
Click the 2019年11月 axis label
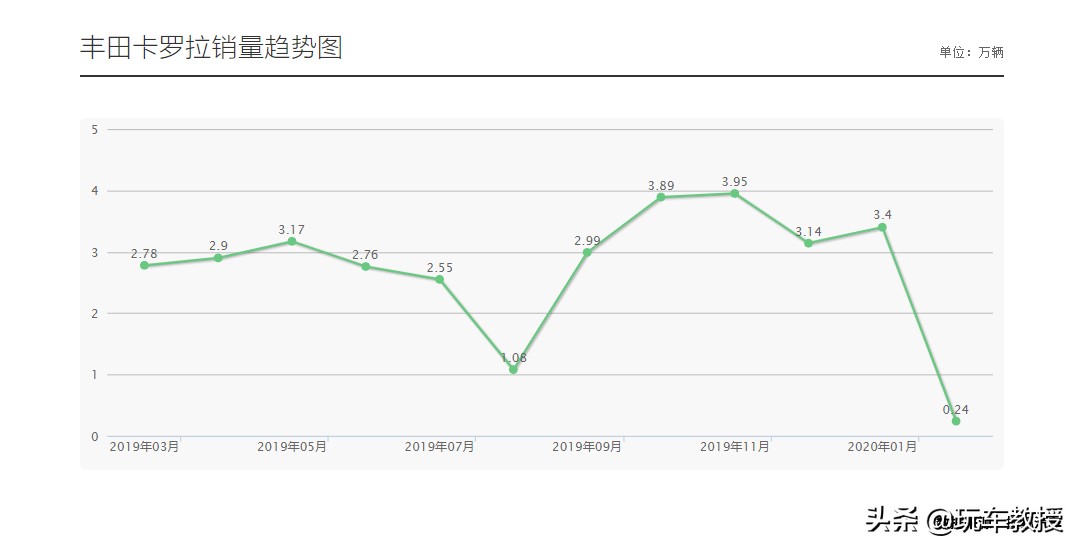tap(735, 447)
